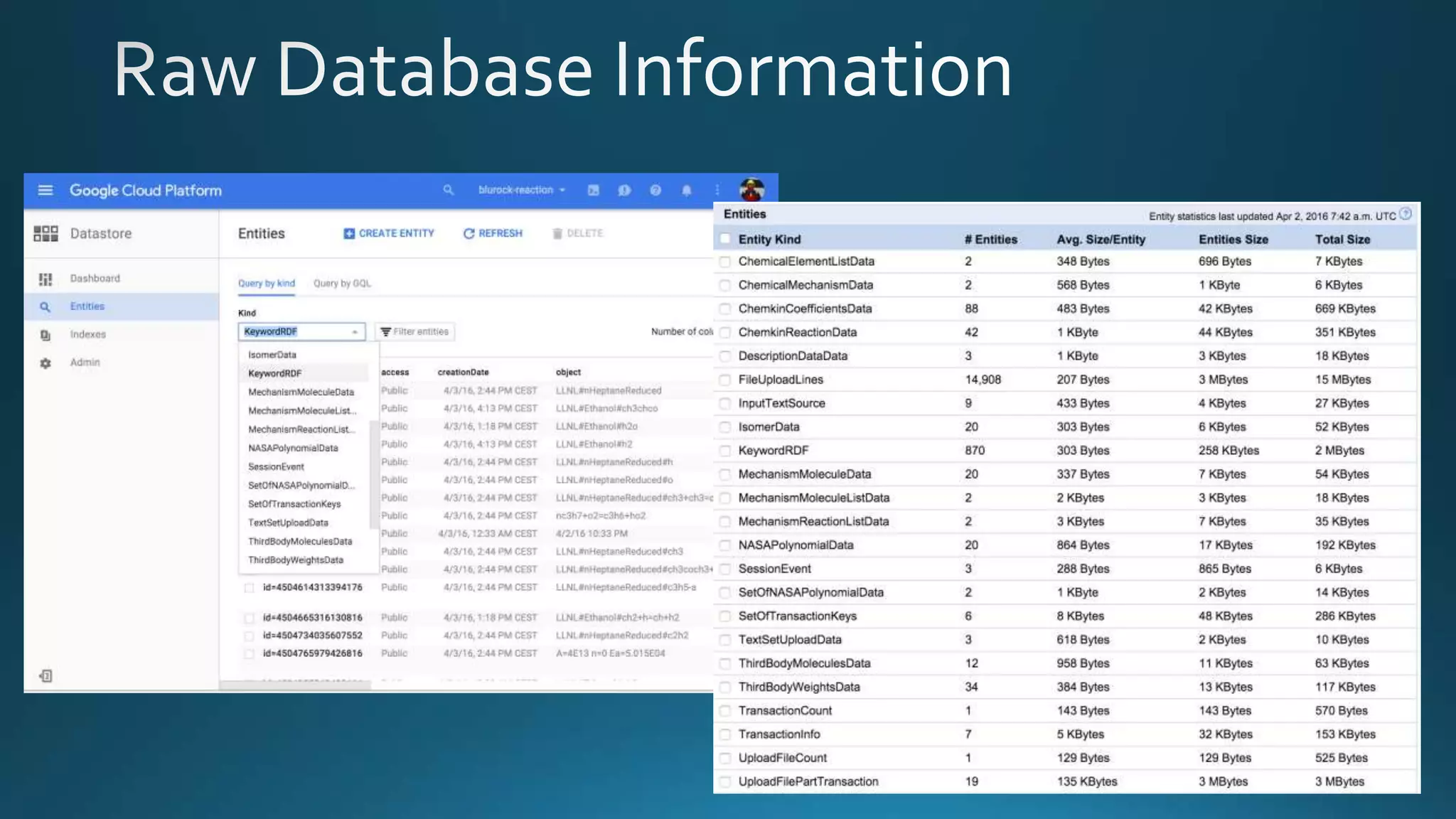1456x819 pixels.
Task: Open the blurock-reaction project dropdown
Action: pyautogui.click(x=522, y=190)
